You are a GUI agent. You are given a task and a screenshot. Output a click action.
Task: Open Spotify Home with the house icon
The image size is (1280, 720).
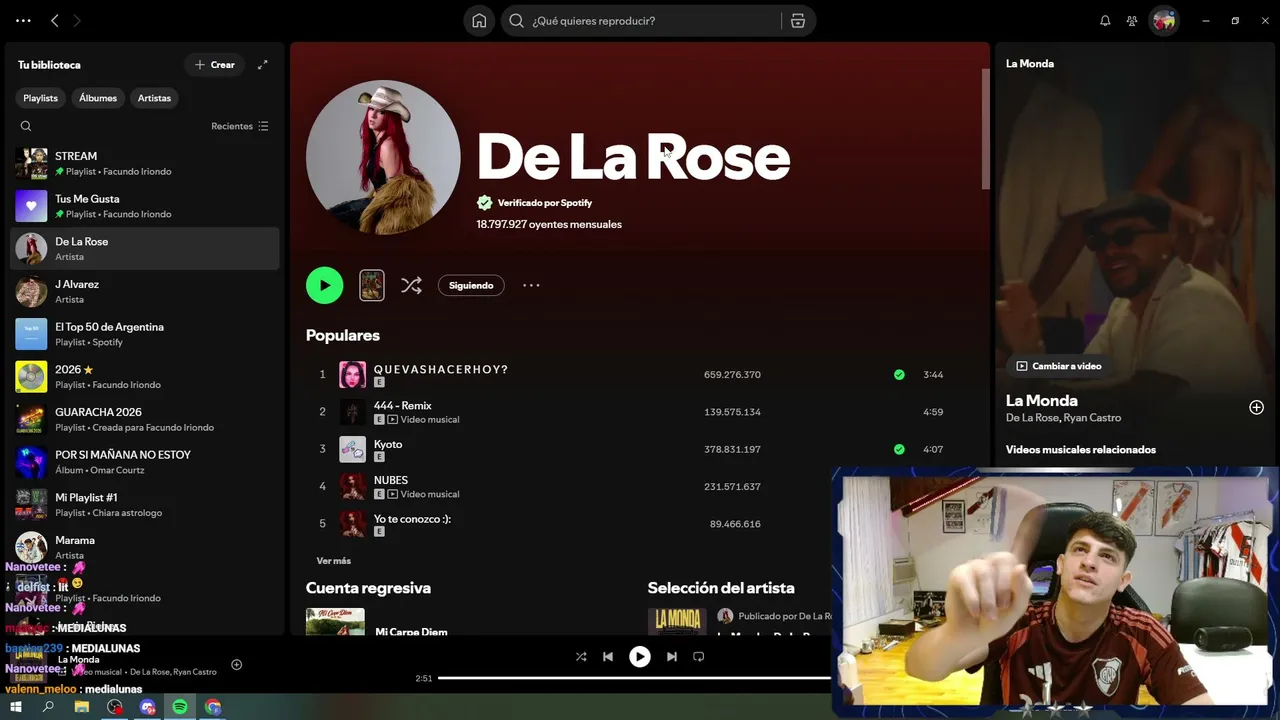479,21
